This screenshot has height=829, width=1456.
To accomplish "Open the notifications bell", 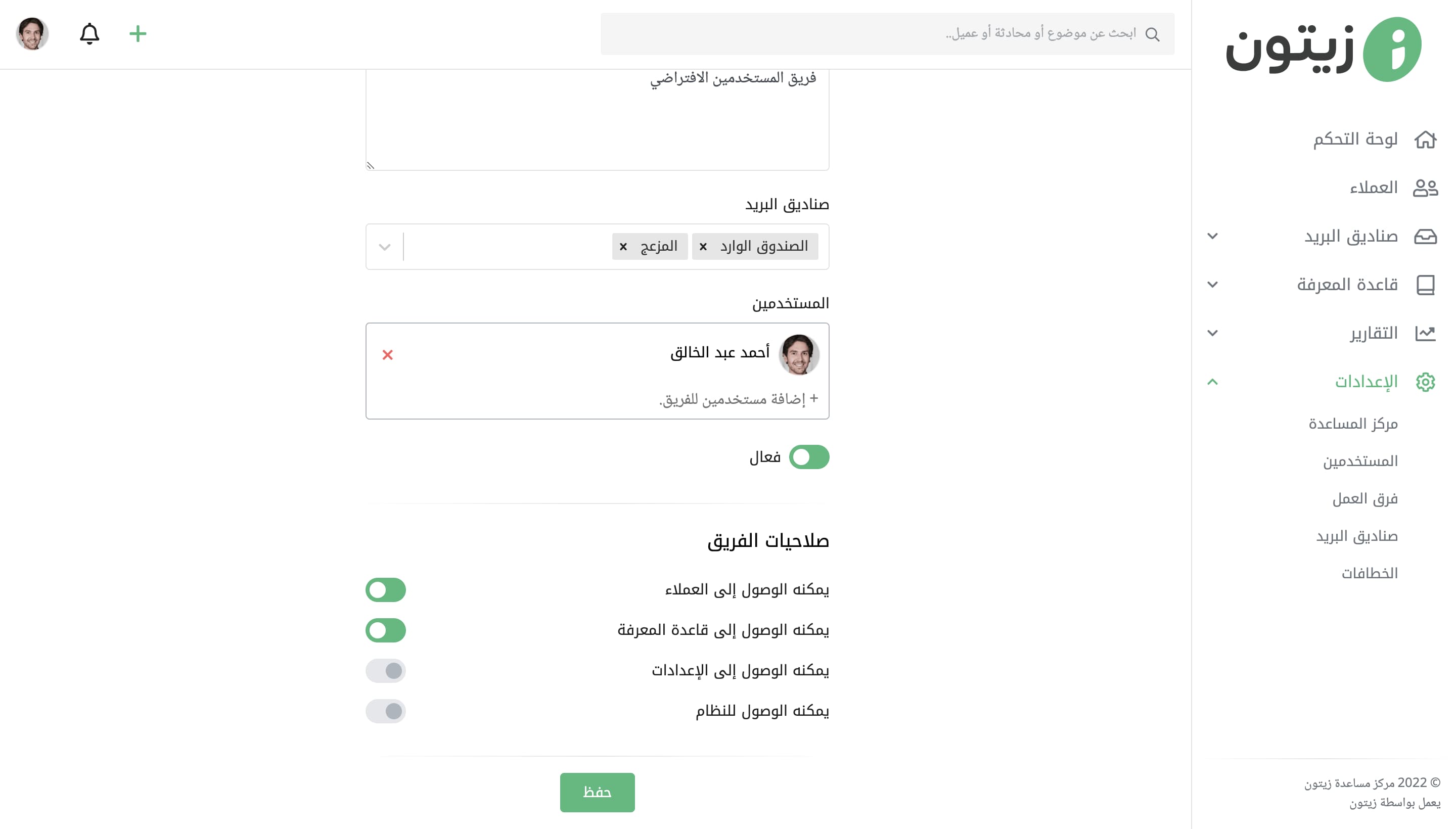I will pos(89,33).
